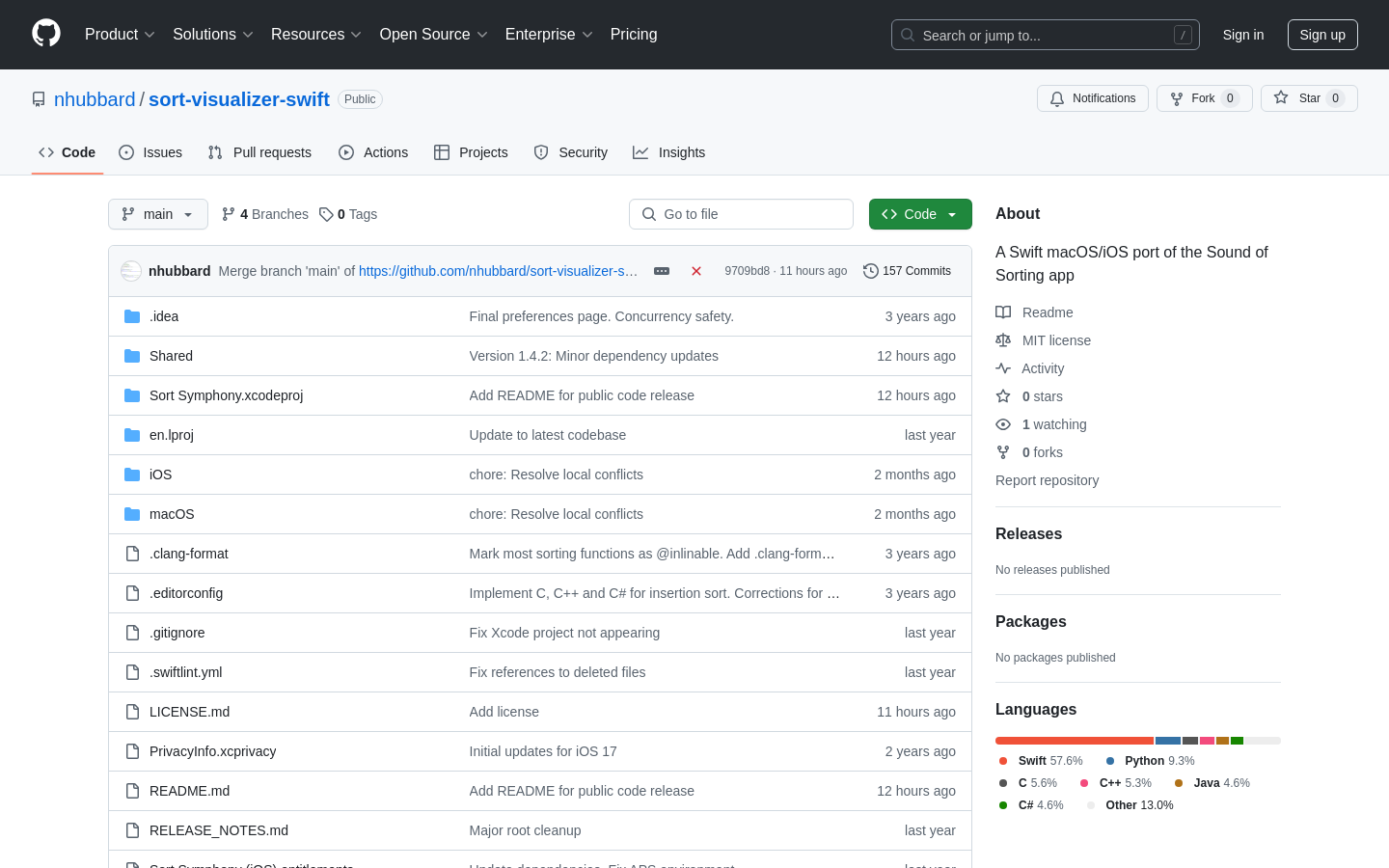Switch to the Insights tab
Image resolution: width=1389 pixels, height=868 pixels.
coord(669,152)
